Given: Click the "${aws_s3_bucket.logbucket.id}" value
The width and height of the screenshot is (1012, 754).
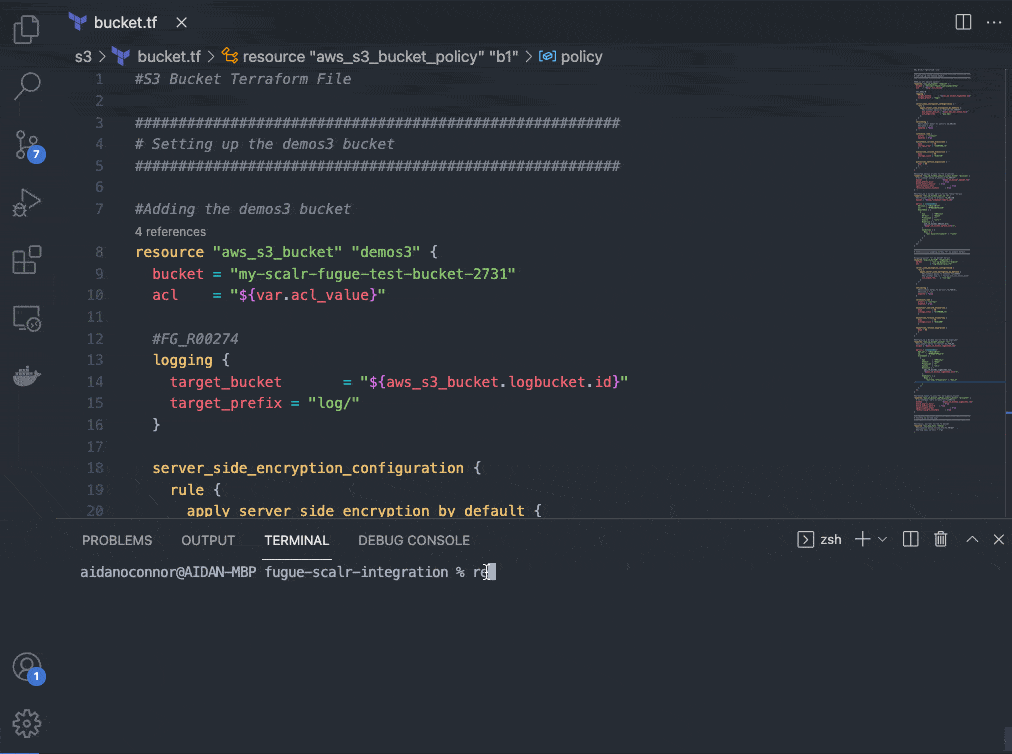Looking at the screenshot, I should [494, 382].
